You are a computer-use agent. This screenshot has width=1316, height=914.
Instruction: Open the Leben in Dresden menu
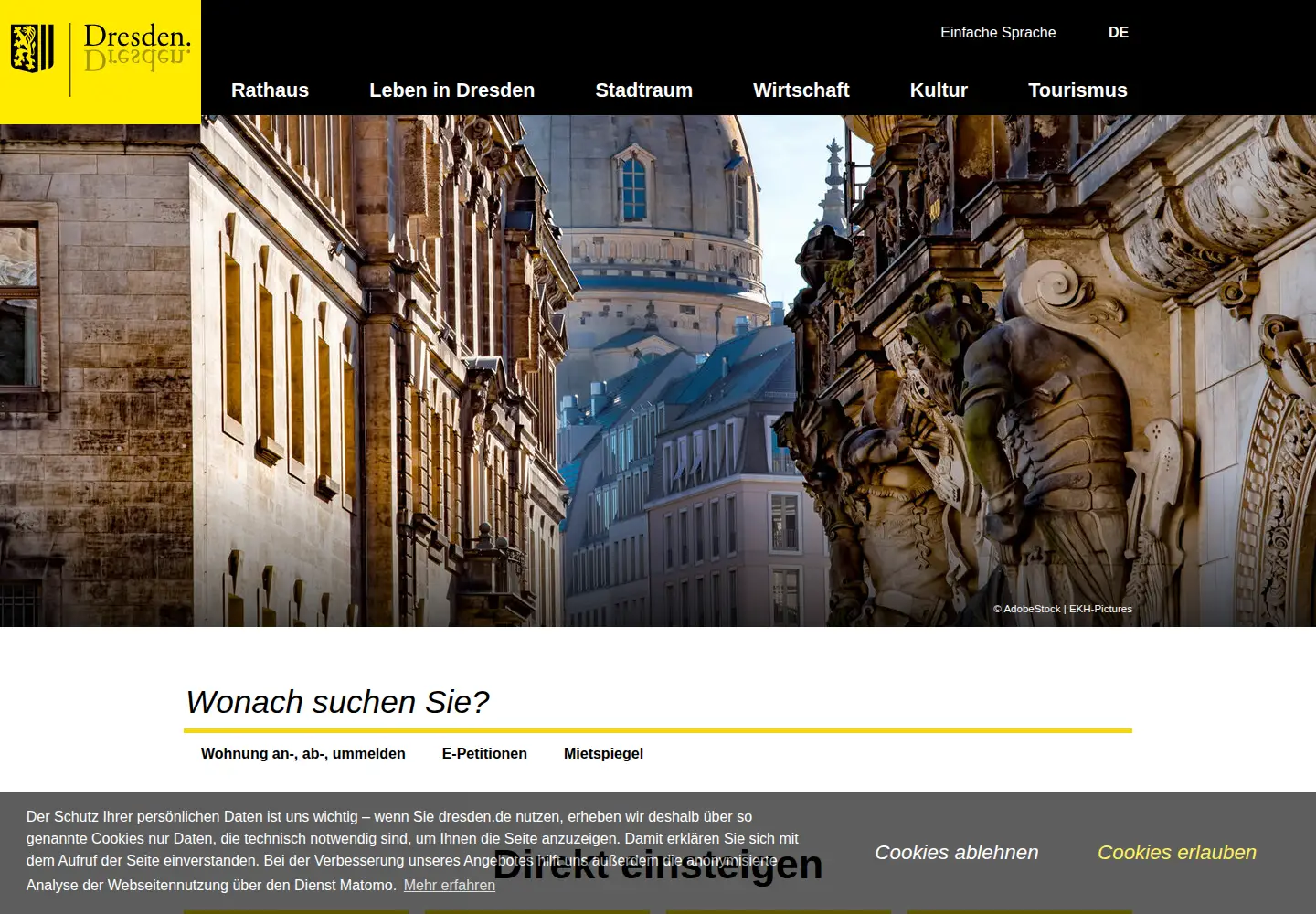click(451, 90)
